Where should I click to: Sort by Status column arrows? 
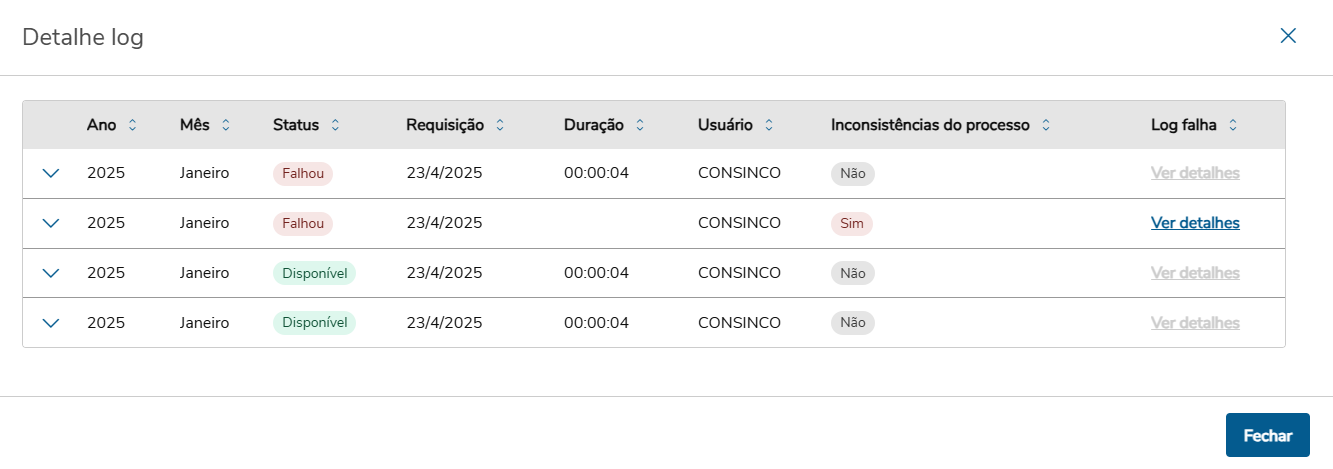pos(335,125)
